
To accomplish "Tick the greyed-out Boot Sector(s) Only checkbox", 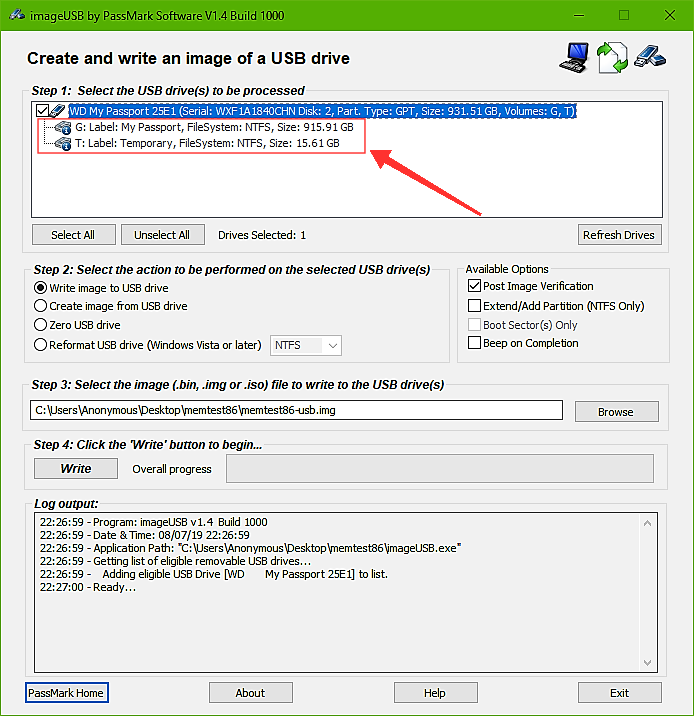I will [474, 325].
